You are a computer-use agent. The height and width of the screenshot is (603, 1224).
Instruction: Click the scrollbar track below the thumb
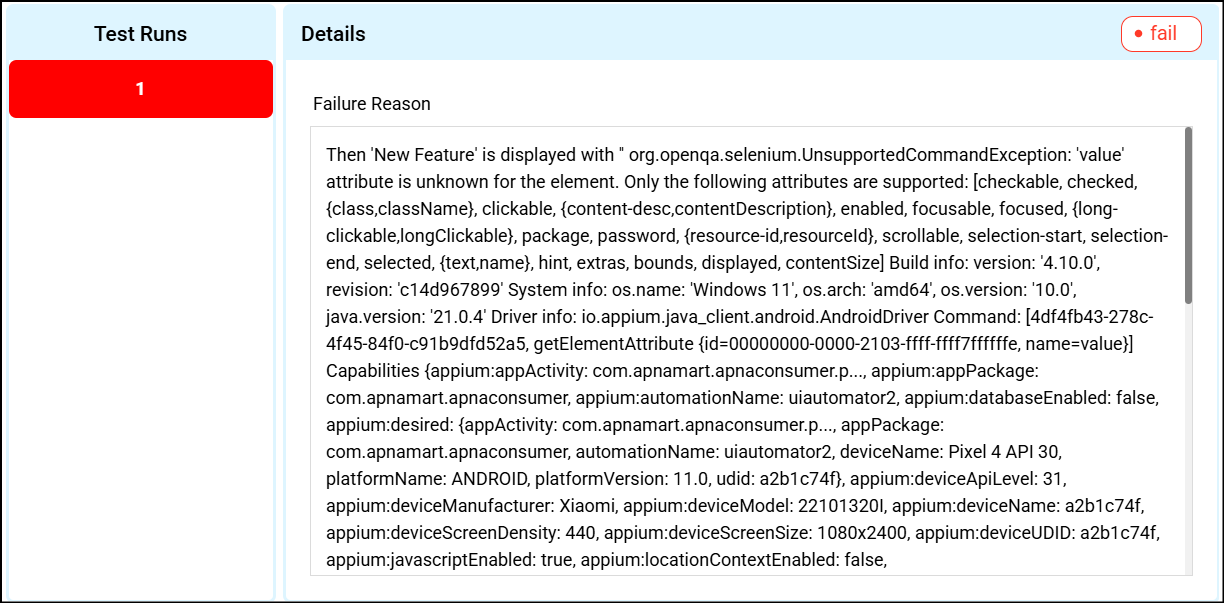1187,440
